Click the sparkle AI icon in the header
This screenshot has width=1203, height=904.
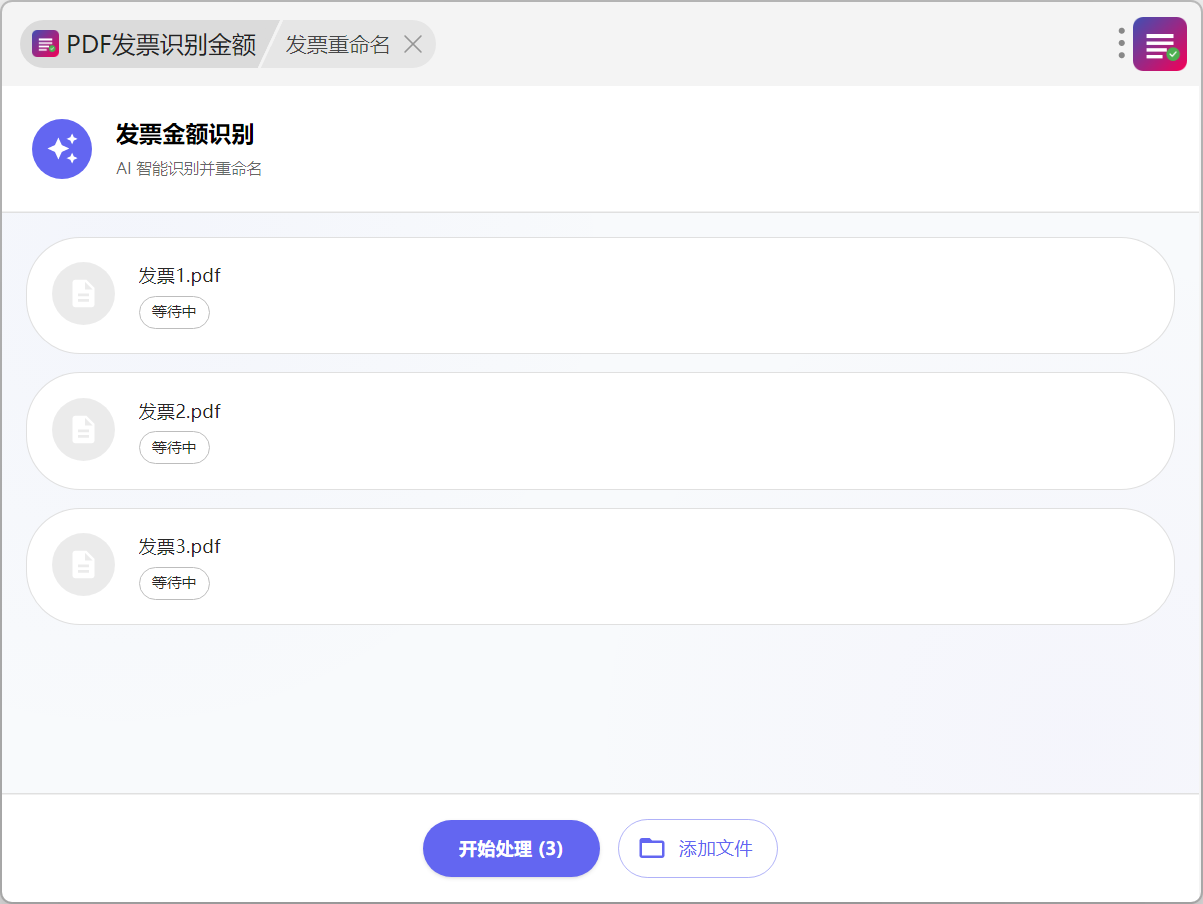tap(62, 149)
